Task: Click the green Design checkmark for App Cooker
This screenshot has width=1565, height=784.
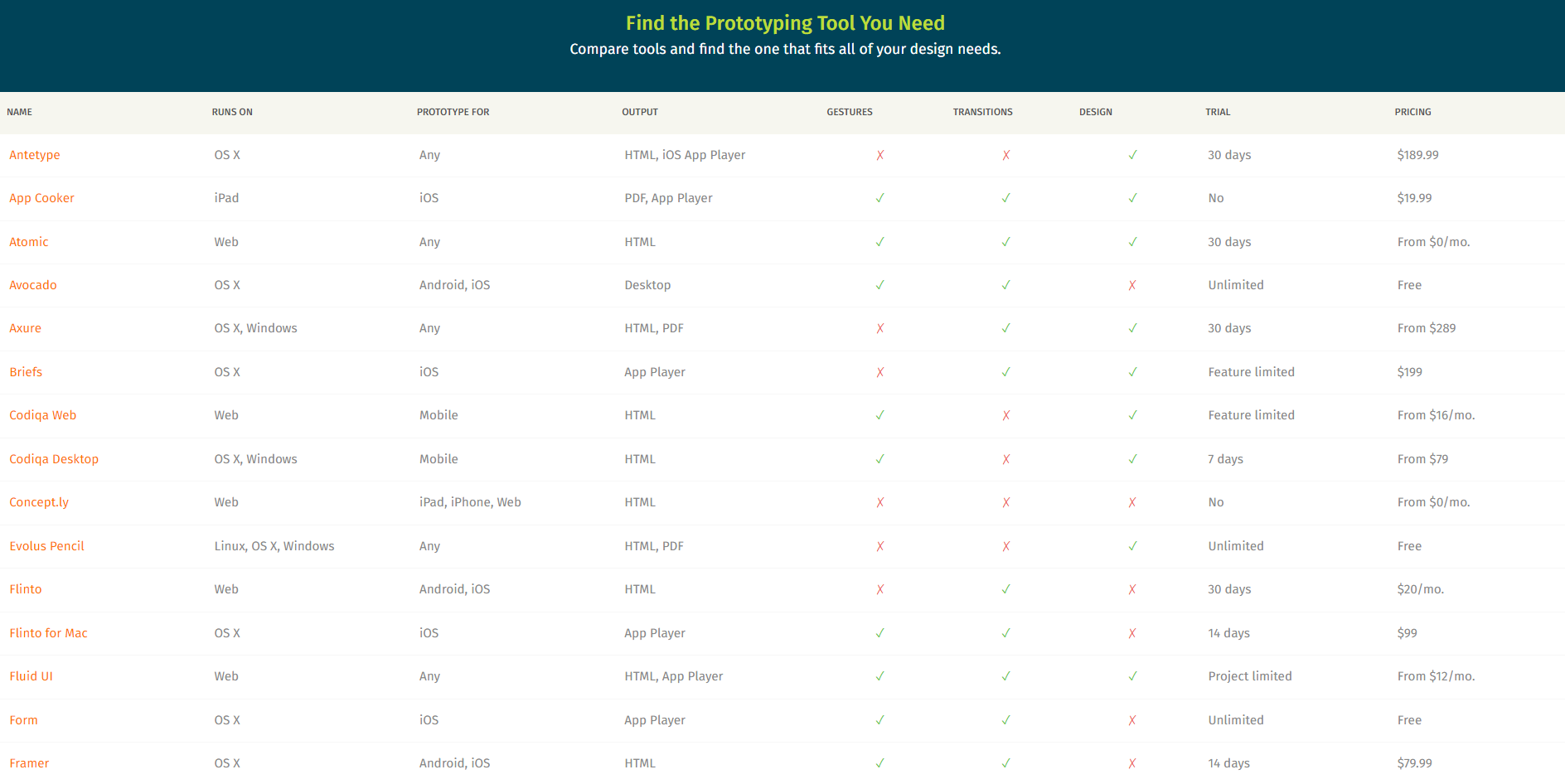Action: click(x=1132, y=198)
